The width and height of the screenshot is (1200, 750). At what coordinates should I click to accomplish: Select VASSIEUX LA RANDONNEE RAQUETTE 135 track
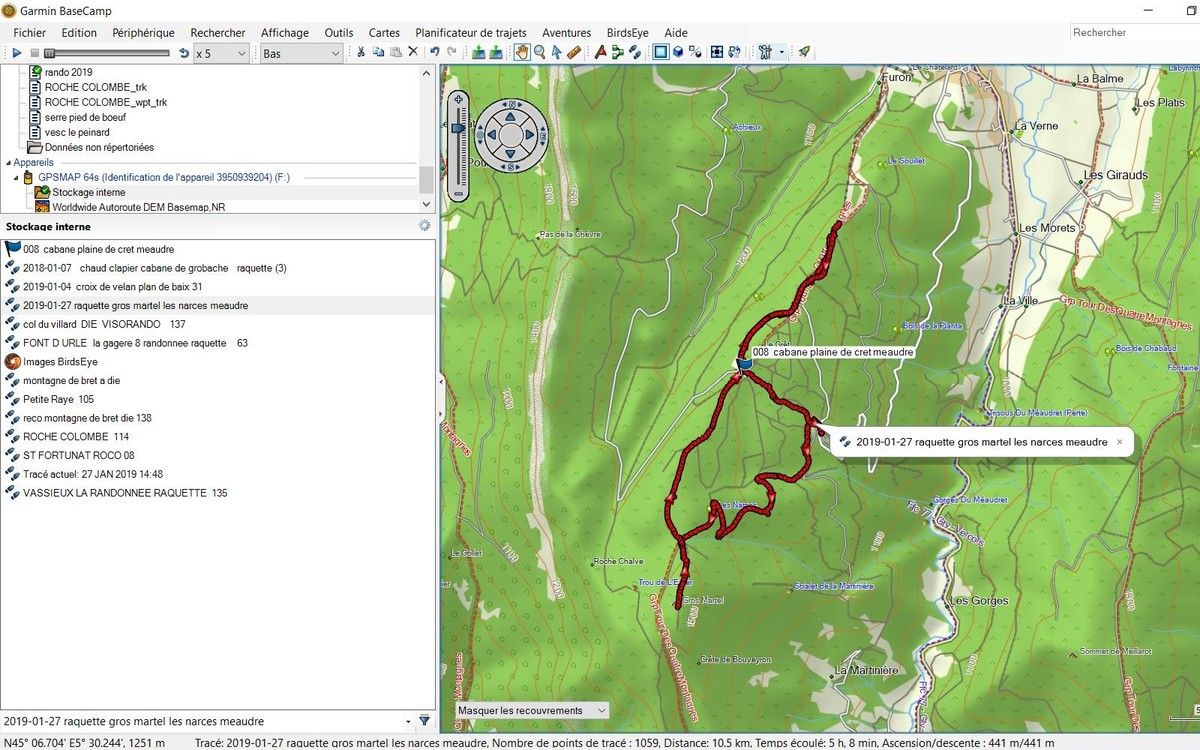(x=219, y=493)
